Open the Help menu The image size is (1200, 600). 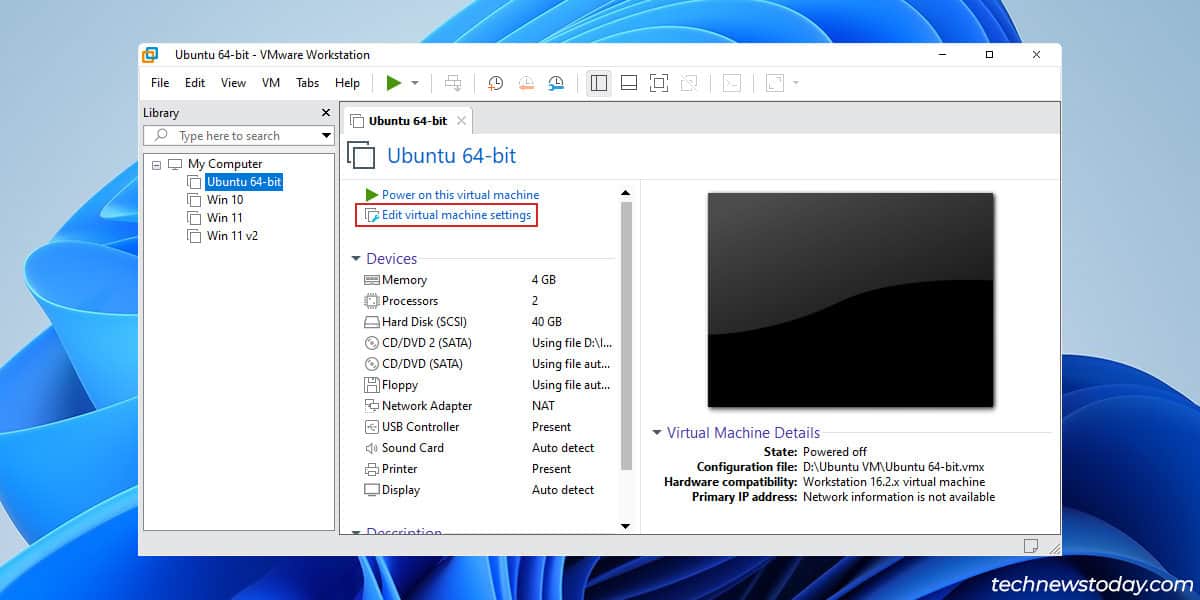[x=347, y=83]
